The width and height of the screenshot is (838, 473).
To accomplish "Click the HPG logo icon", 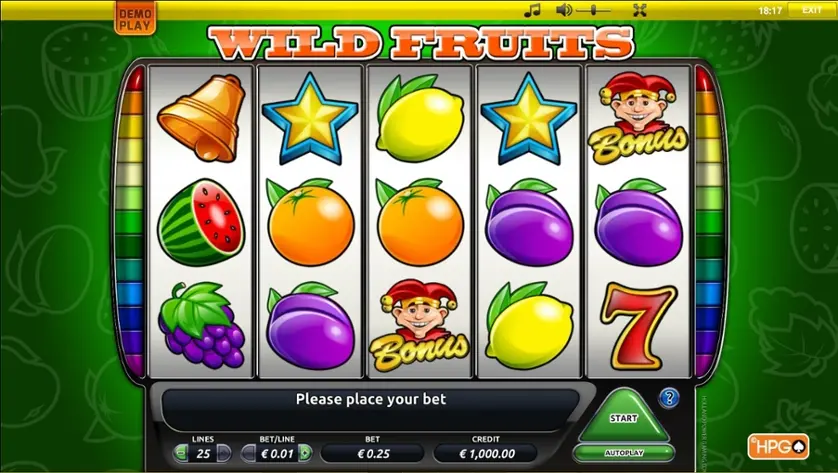I will point(778,446).
